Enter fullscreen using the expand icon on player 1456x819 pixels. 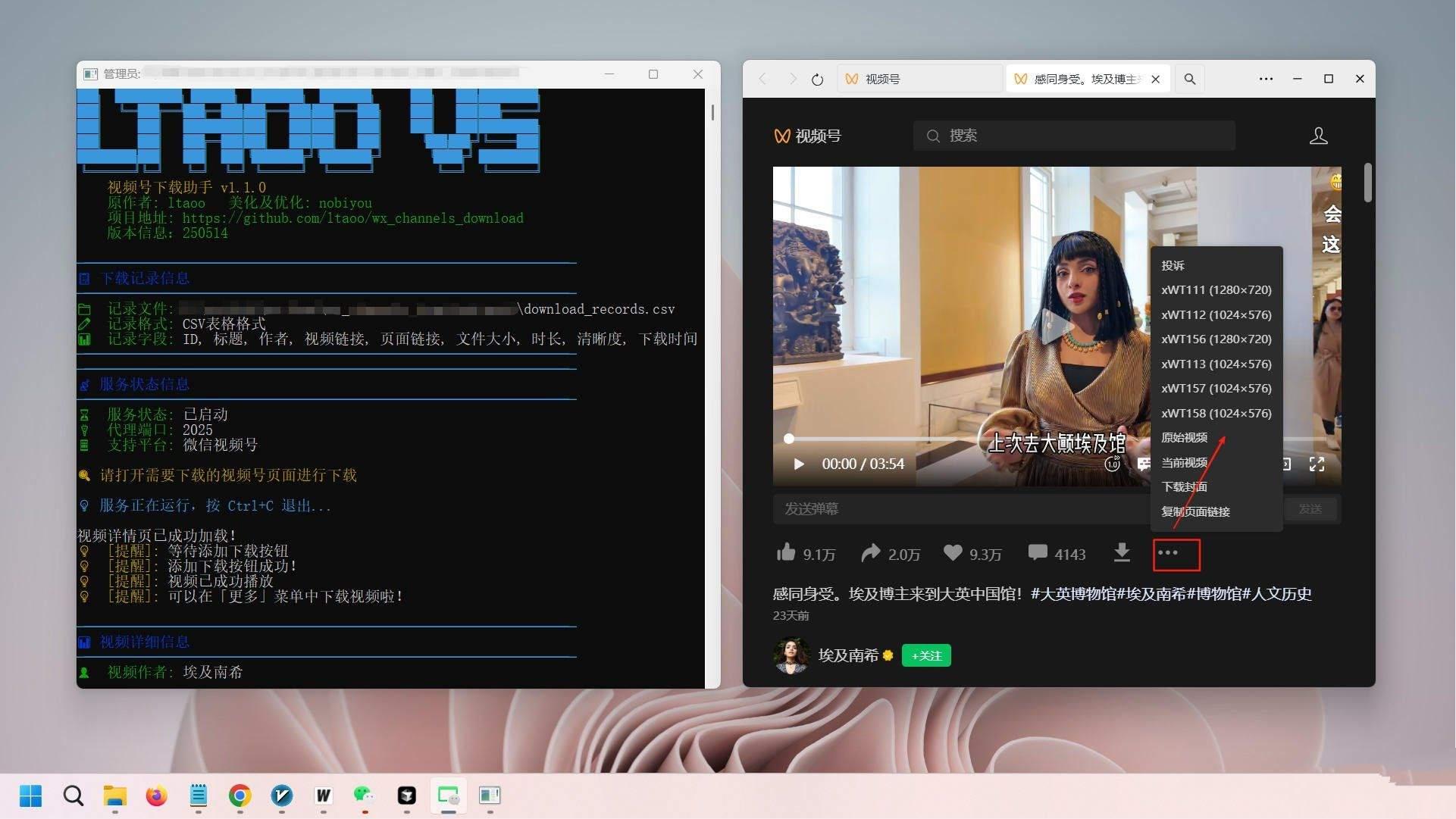pos(1317,464)
